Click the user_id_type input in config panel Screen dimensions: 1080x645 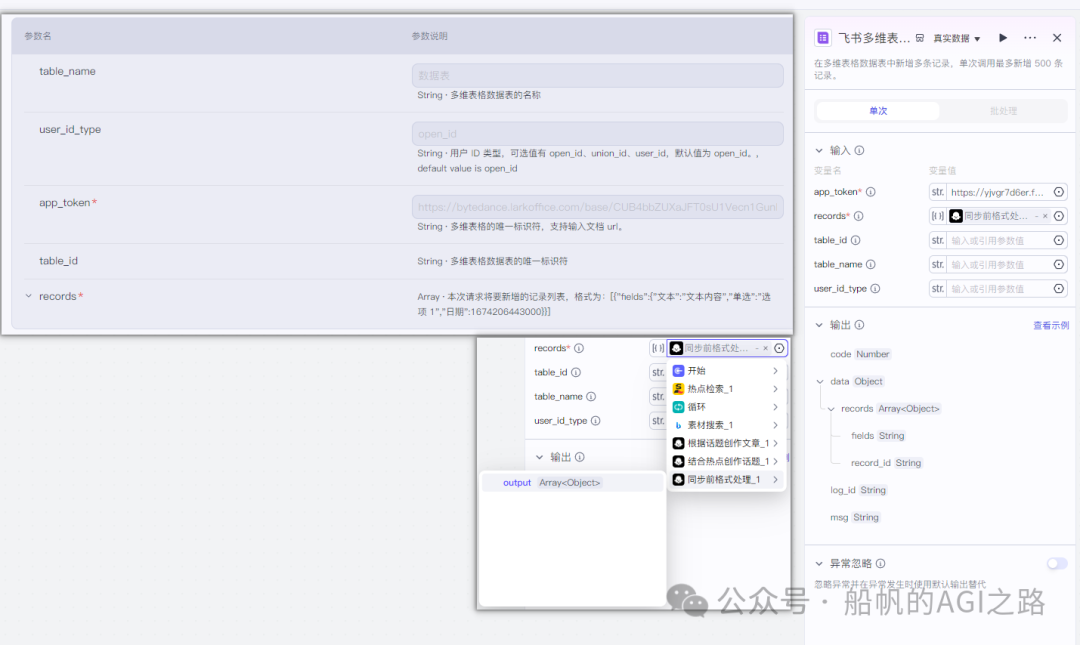click(999, 289)
